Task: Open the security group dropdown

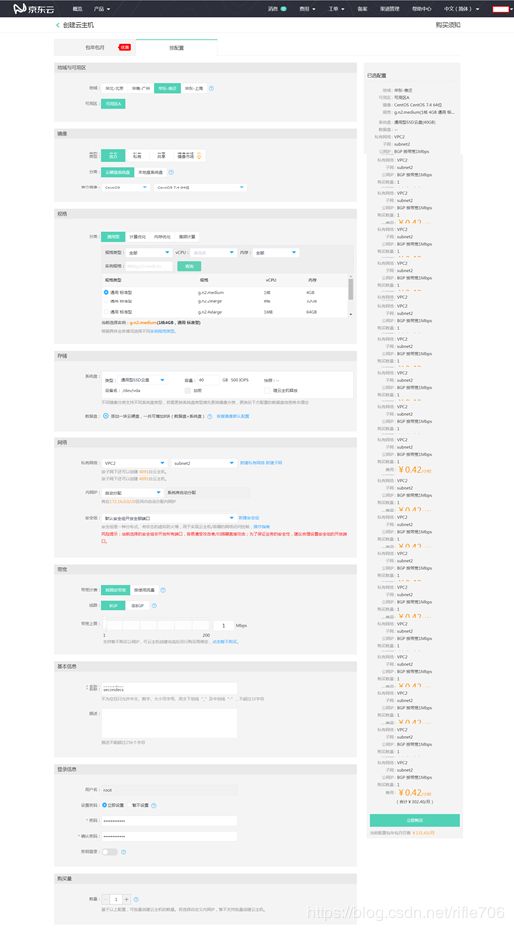Action: pos(169,518)
